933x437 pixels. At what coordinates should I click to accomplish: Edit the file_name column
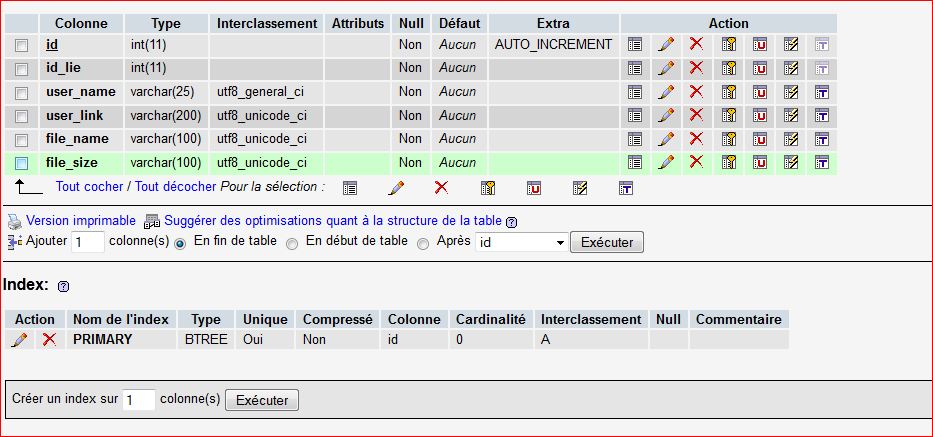[666, 139]
